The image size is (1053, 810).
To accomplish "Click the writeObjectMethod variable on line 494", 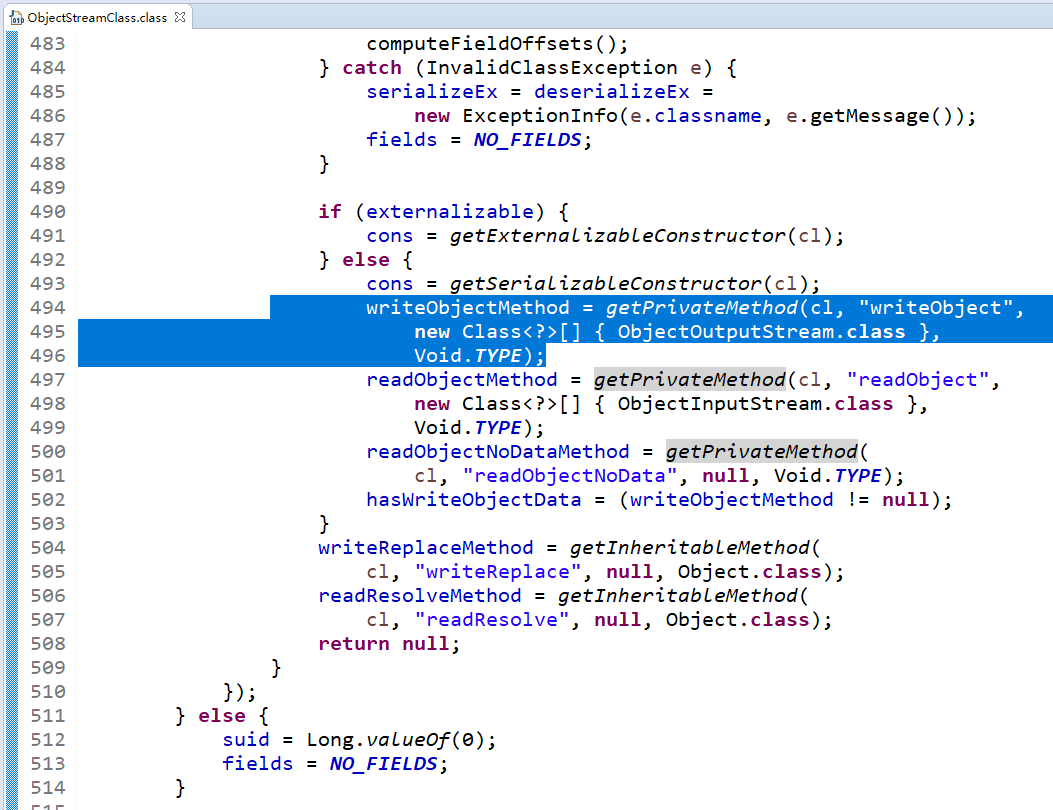I will tap(467, 308).
